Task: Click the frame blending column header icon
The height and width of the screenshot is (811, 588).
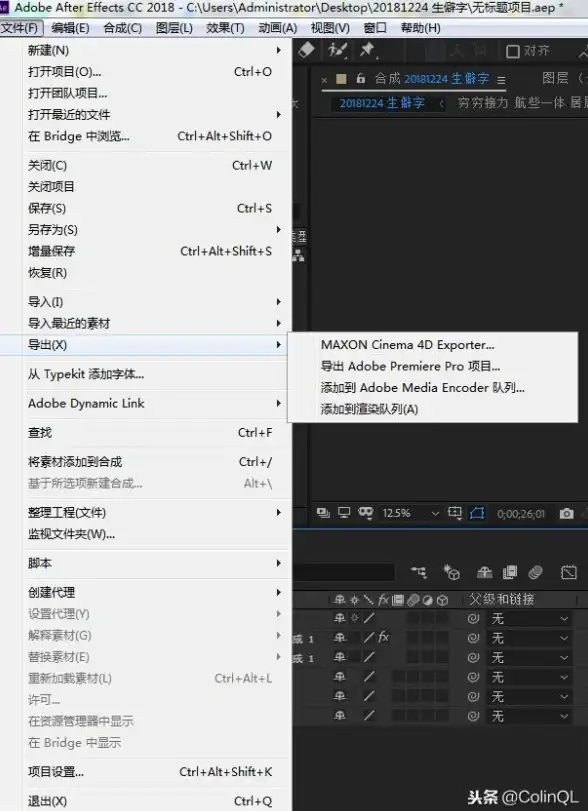Action: (x=398, y=600)
